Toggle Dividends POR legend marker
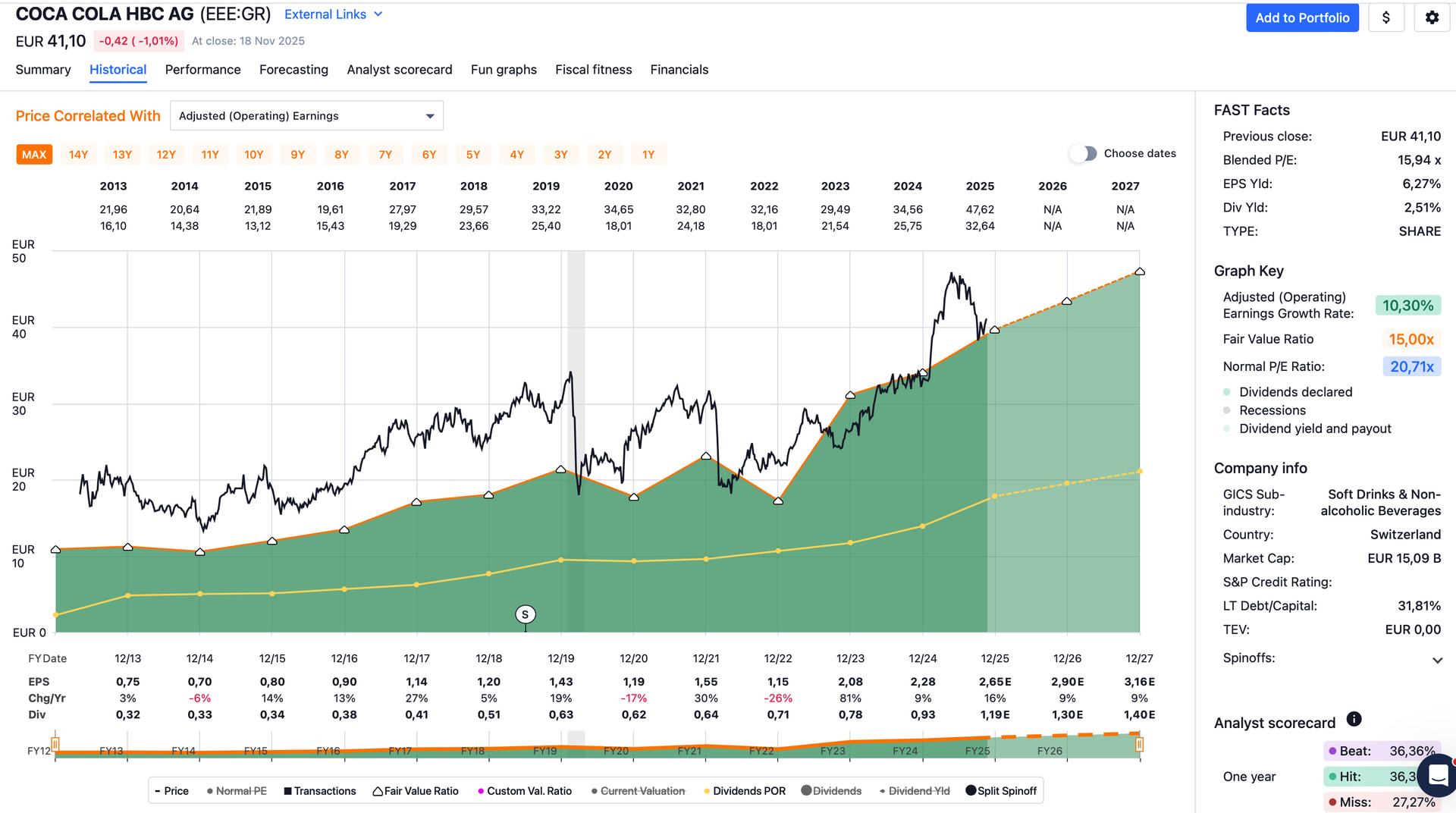 [x=707, y=791]
